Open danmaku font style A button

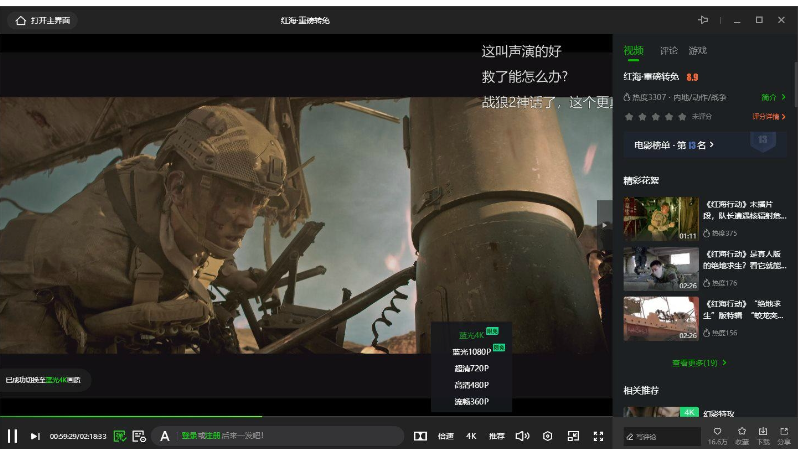[164, 436]
